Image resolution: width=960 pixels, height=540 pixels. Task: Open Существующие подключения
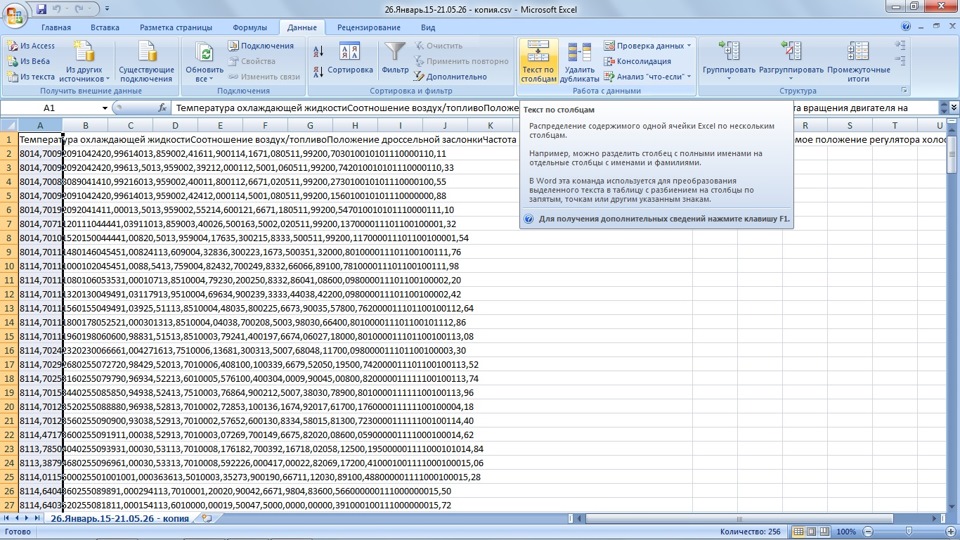click(x=146, y=61)
